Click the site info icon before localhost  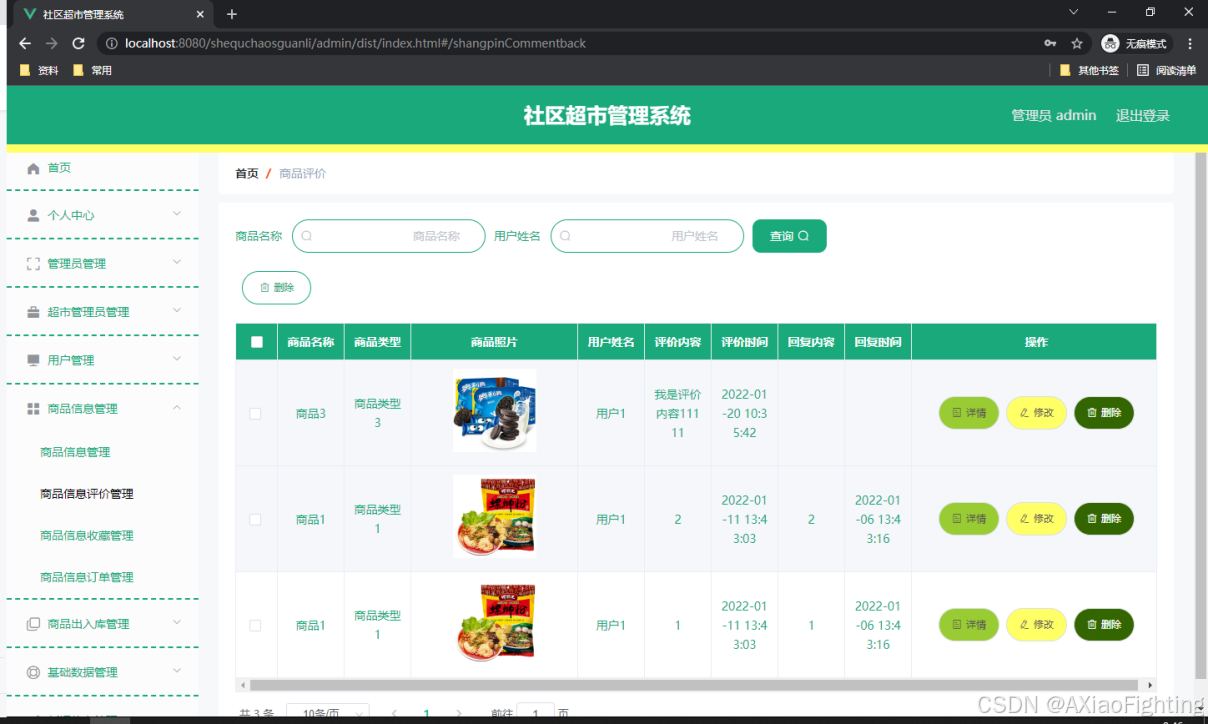point(111,43)
